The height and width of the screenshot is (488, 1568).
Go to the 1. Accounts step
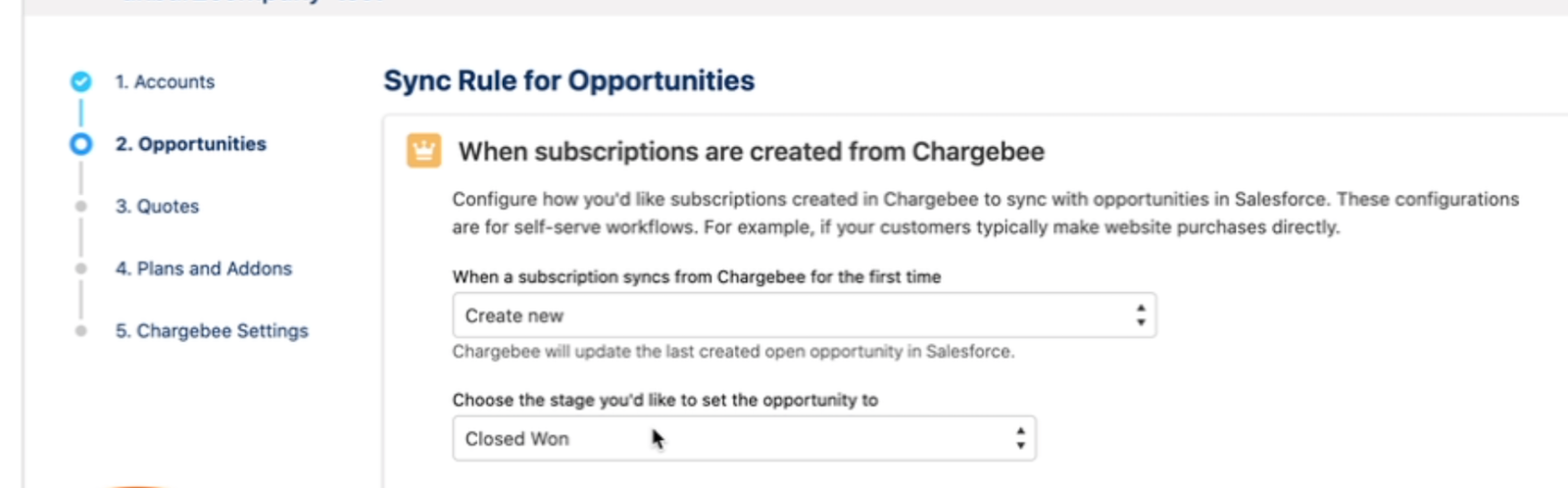click(165, 82)
